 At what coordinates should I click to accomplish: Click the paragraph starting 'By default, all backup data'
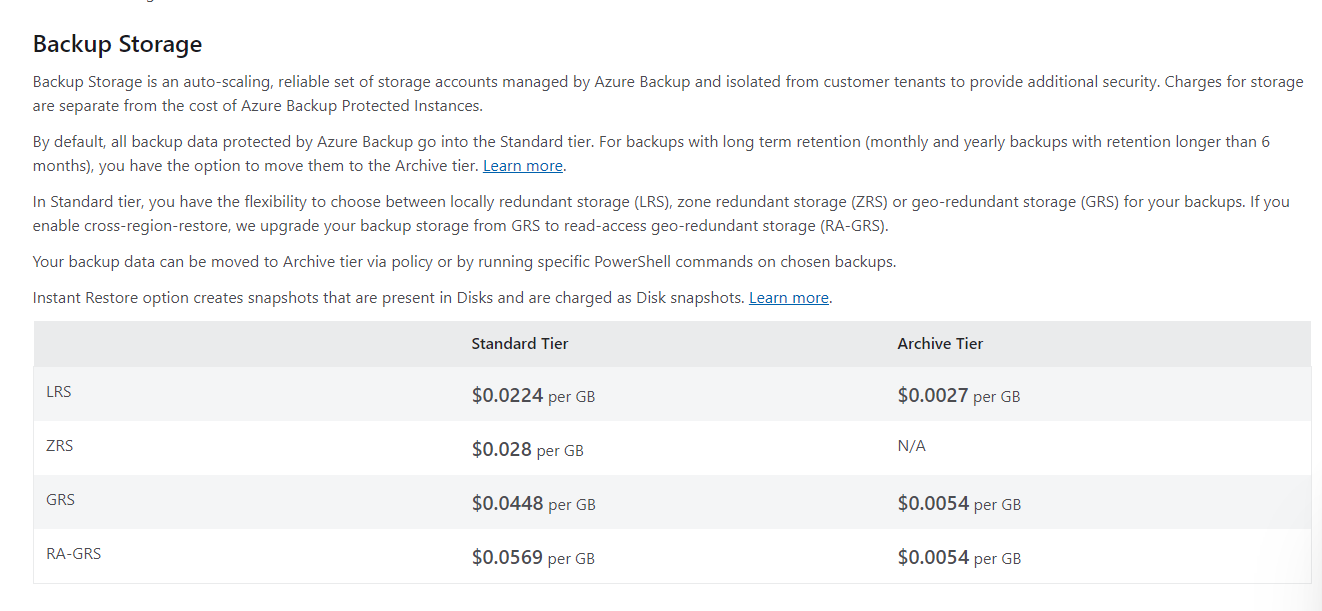pyautogui.click(x=651, y=154)
